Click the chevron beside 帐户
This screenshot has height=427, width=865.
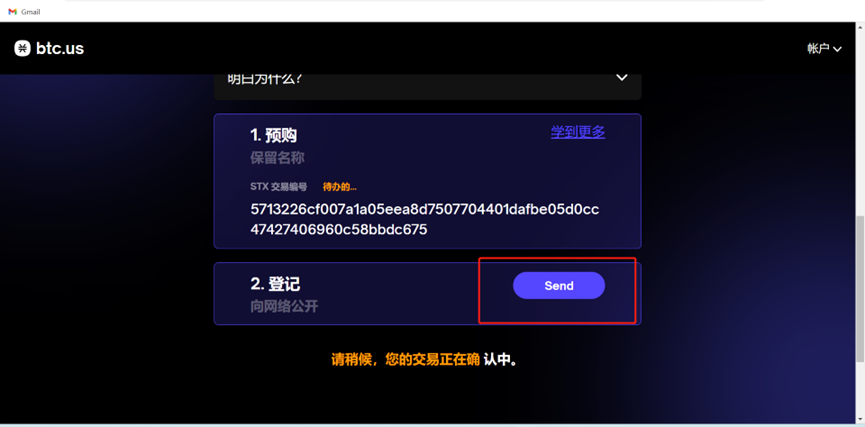coord(837,49)
